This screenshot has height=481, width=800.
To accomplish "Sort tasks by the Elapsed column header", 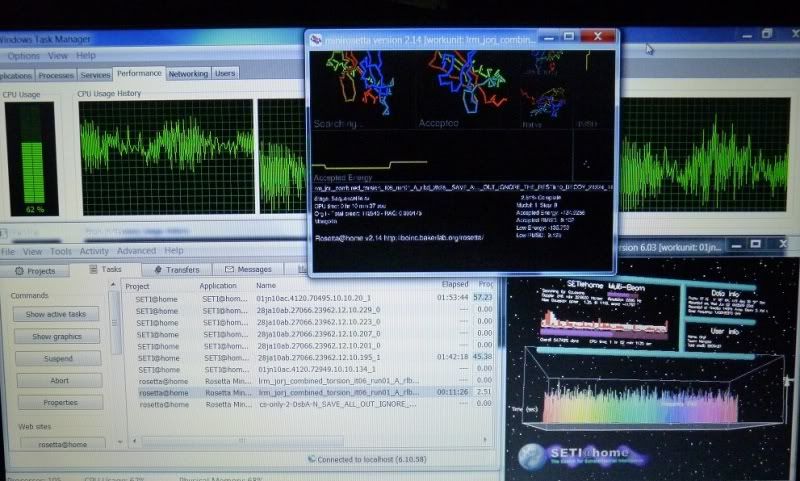I will coord(453,285).
